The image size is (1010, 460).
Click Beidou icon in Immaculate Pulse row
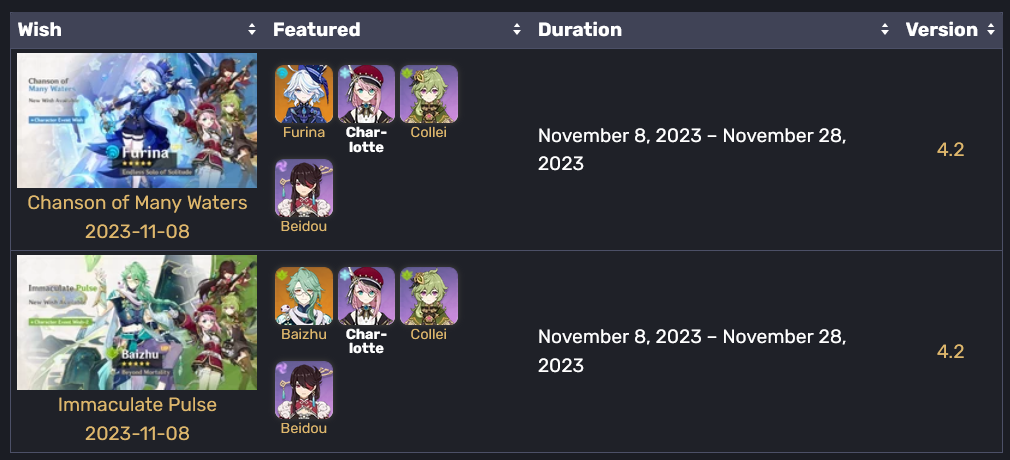pos(304,390)
